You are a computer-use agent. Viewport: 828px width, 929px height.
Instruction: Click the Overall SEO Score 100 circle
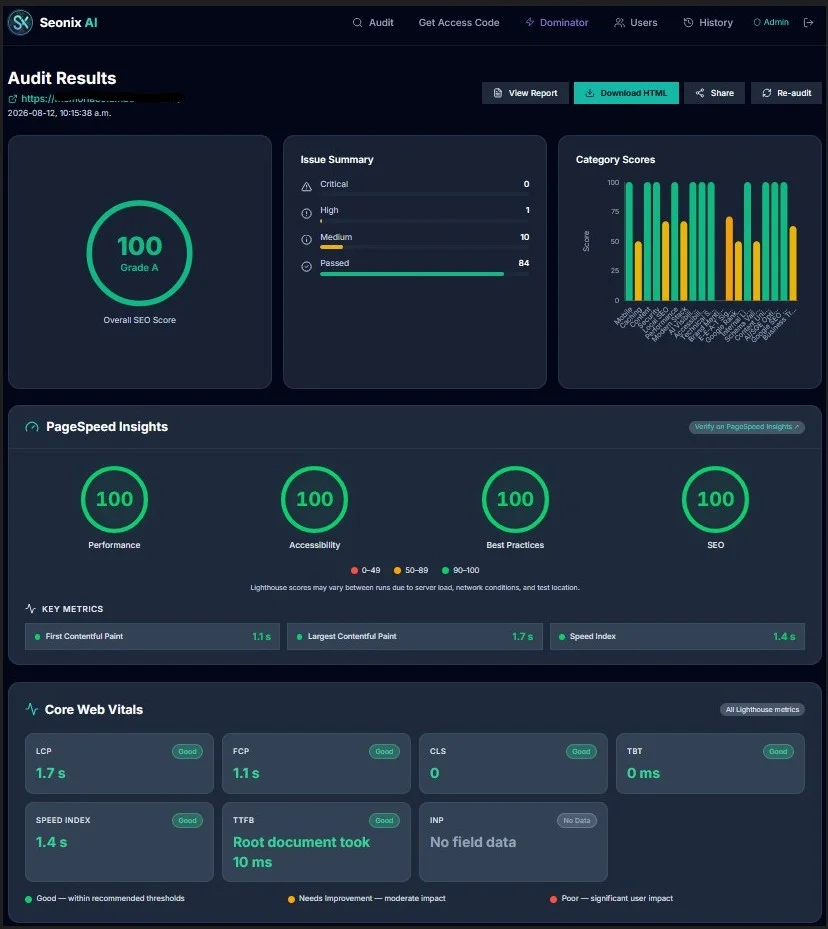140,253
